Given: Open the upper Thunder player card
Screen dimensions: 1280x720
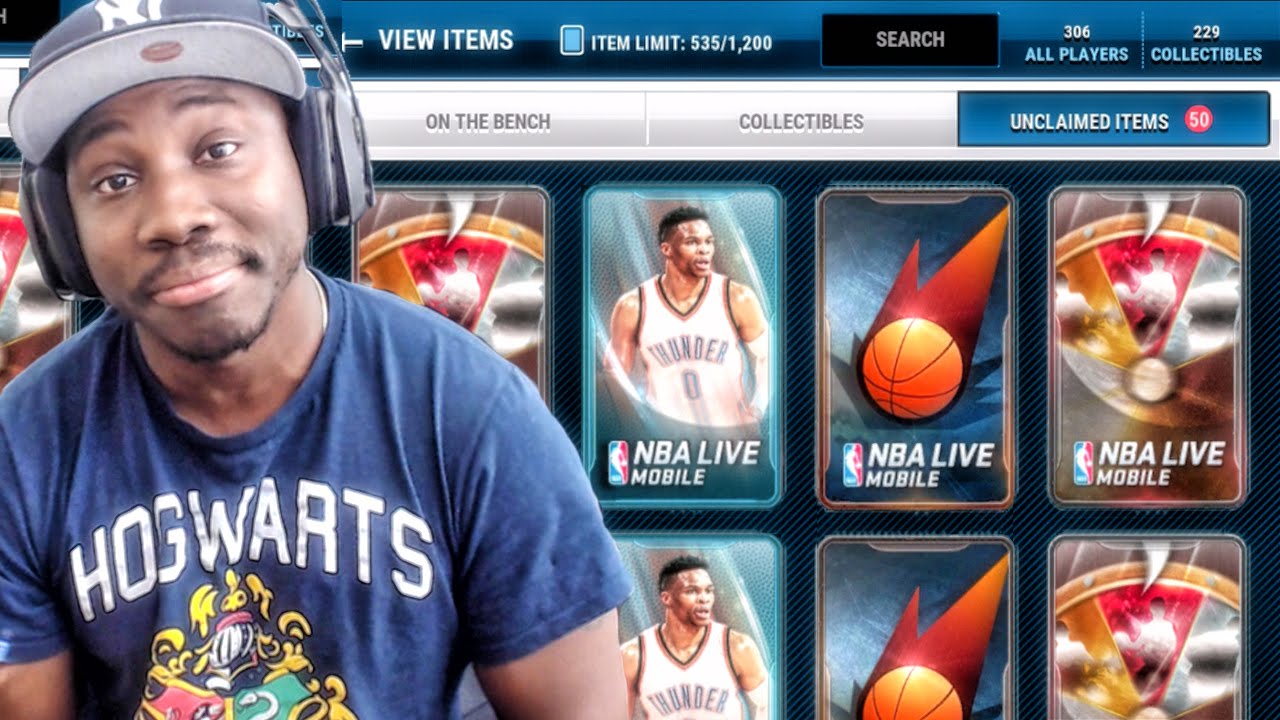Looking at the screenshot, I should [x=683, y=345].
